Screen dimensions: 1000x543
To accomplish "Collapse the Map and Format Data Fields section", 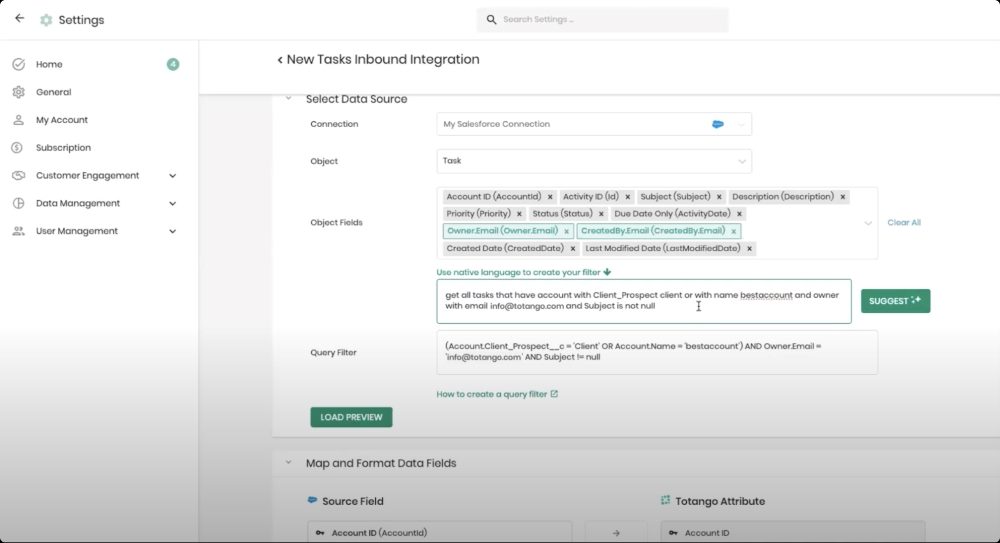I will tap(288, 463).
